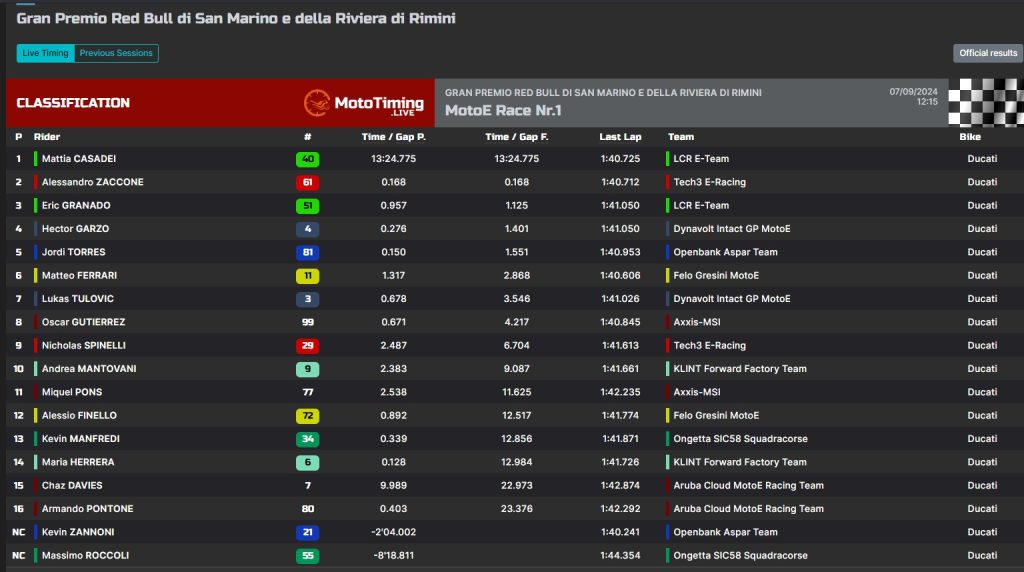This screenshot has height=572, width=1024.
Task: Click Davies' team Aruba Cloud MotoE Racing Team
Action: click(748, 485)
